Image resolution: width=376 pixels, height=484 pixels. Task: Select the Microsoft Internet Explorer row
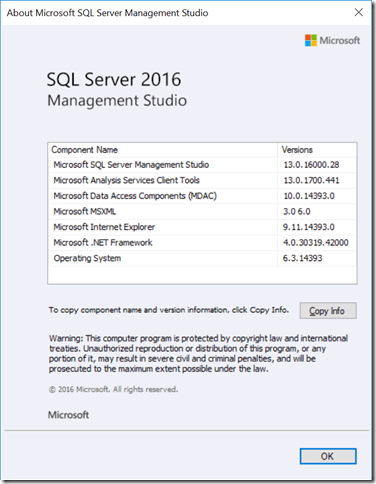tap(202, 227)
